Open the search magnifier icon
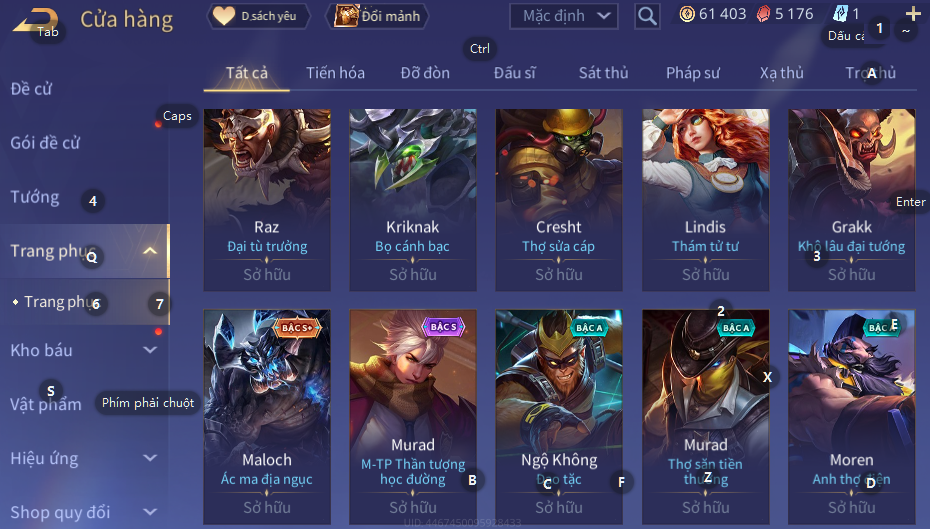The height and width of the screenshot is (529, 930). tap(647, 16)
